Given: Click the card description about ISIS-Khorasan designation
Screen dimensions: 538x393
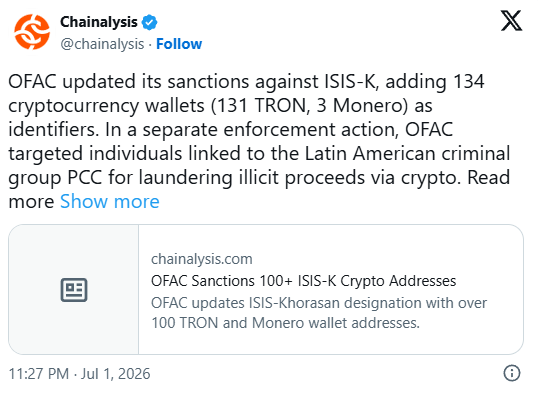Looking at the screenshot, I should 319,313.
